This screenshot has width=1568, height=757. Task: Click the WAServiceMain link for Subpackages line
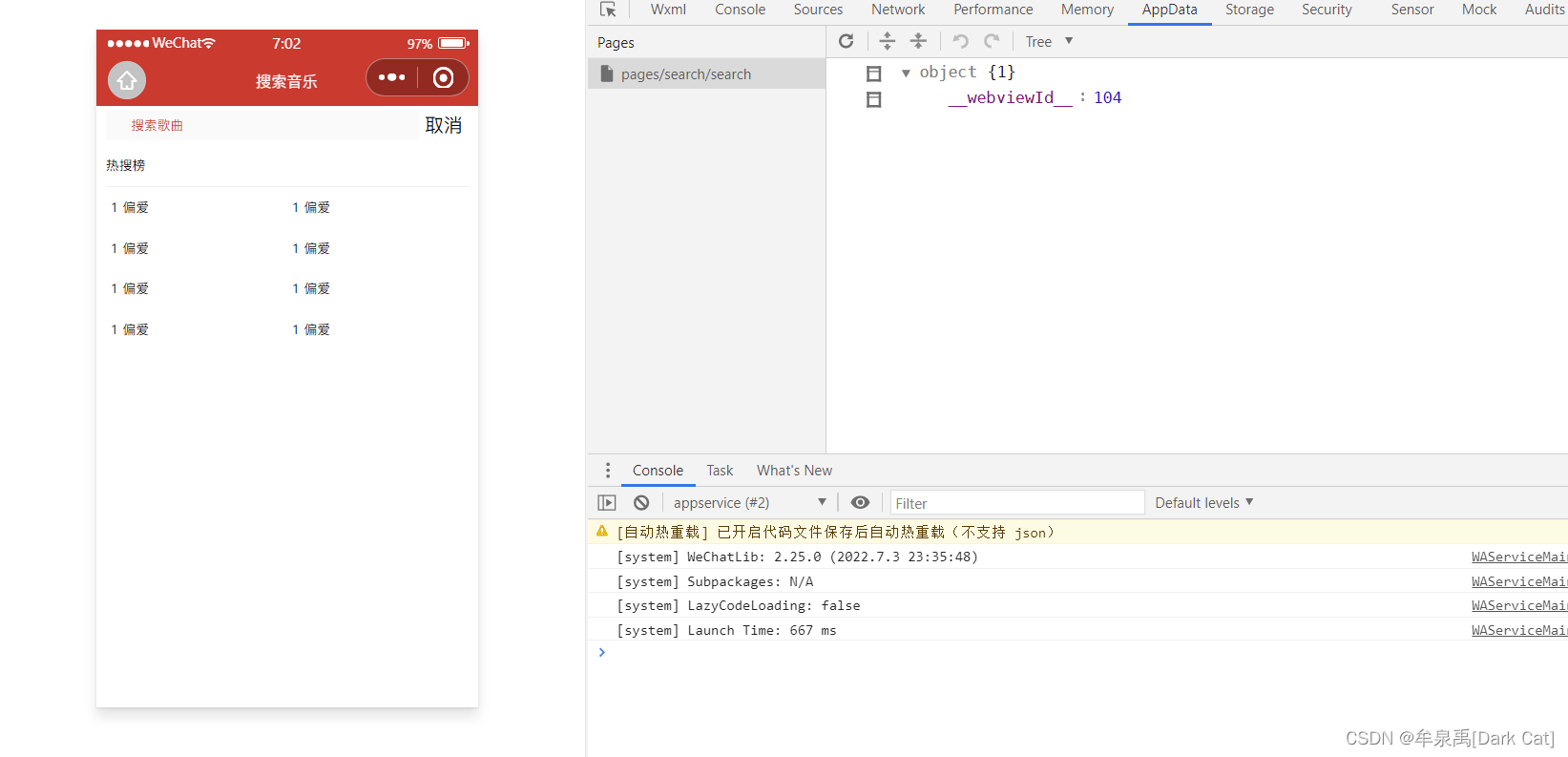1518,581
